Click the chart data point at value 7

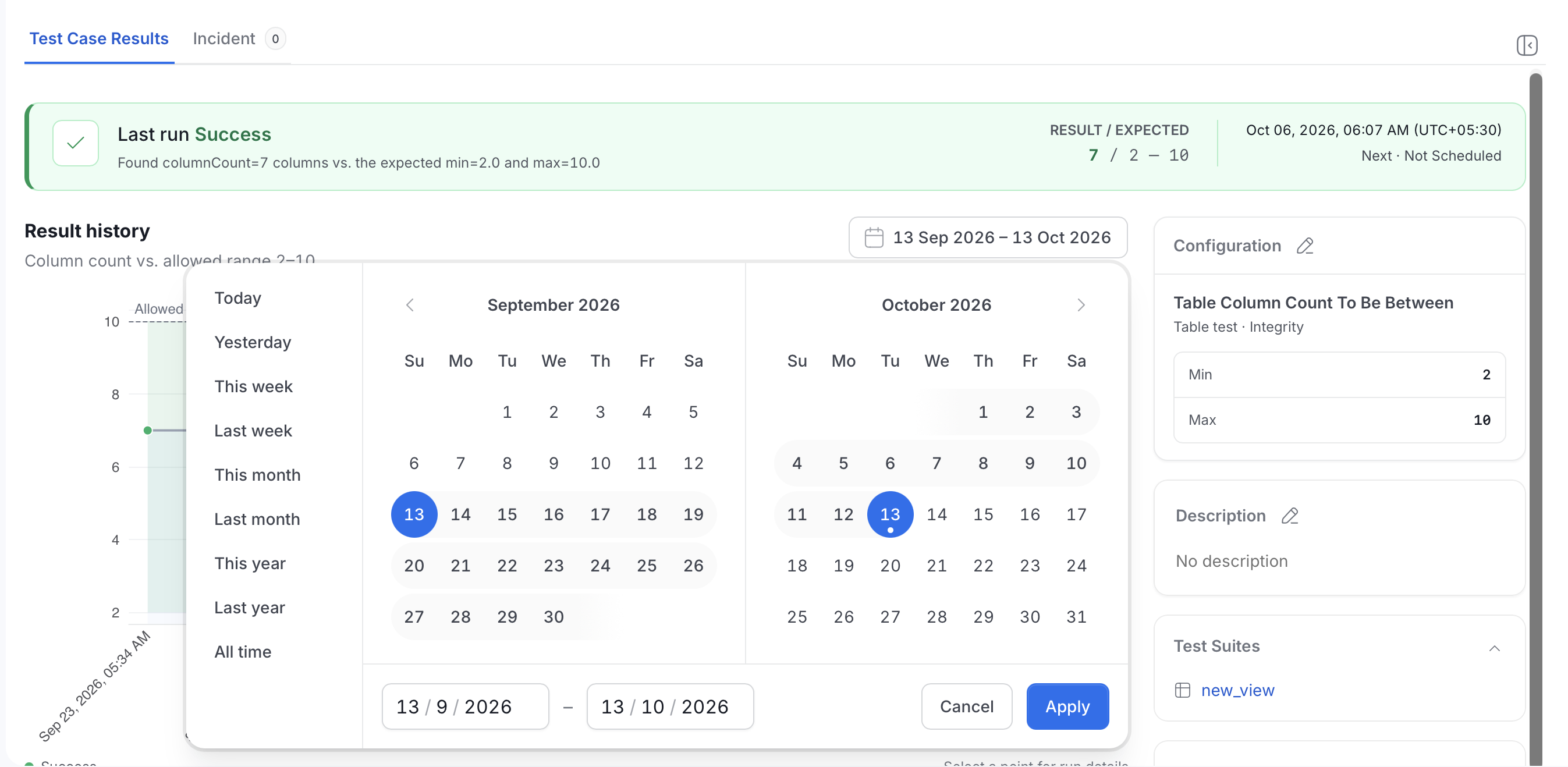pyautogui.click(x=147, y=431)
